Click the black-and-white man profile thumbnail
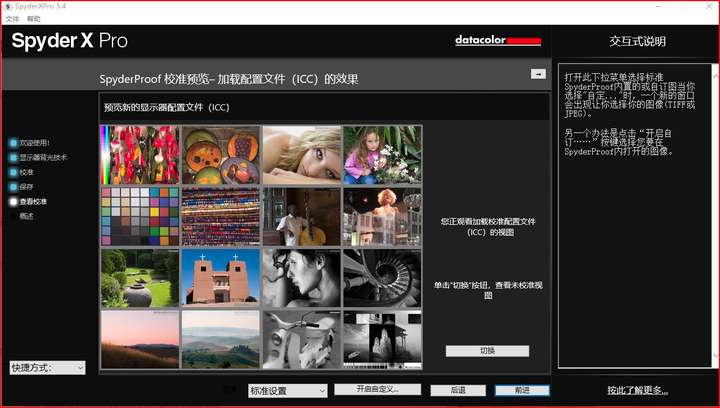720x408 pixels. click(x=302, y=278)
